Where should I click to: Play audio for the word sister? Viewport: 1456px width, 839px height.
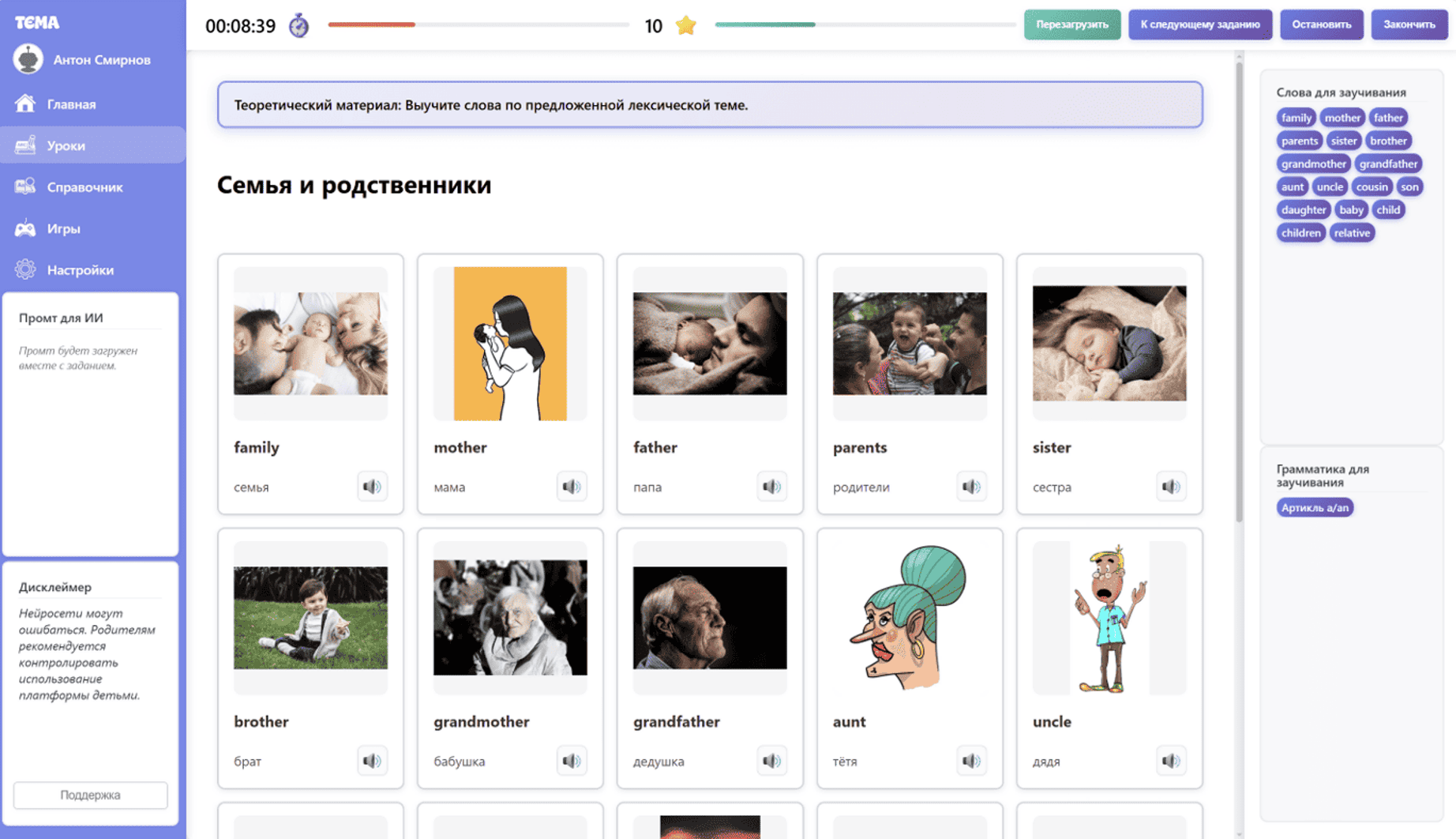click(1171, 487)
